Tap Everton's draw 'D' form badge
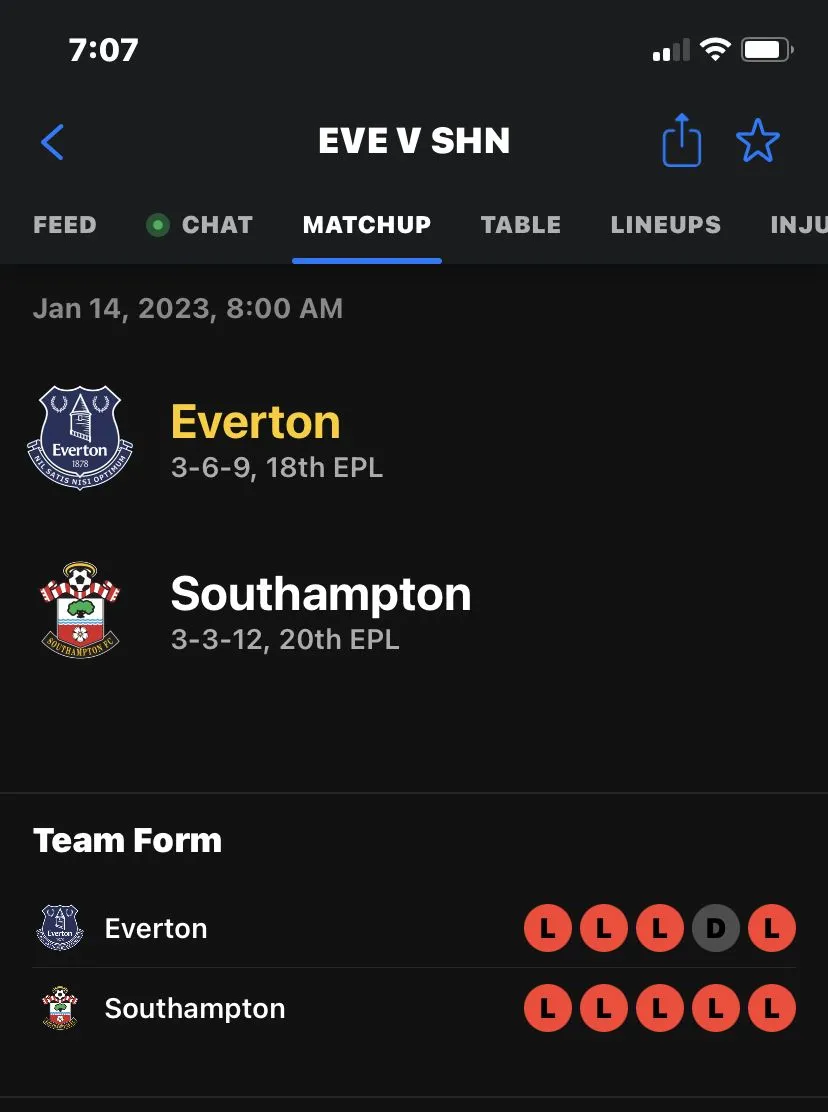Image resolution: width=828 pixels, height=1112 pixels. [x=716, y=929]
